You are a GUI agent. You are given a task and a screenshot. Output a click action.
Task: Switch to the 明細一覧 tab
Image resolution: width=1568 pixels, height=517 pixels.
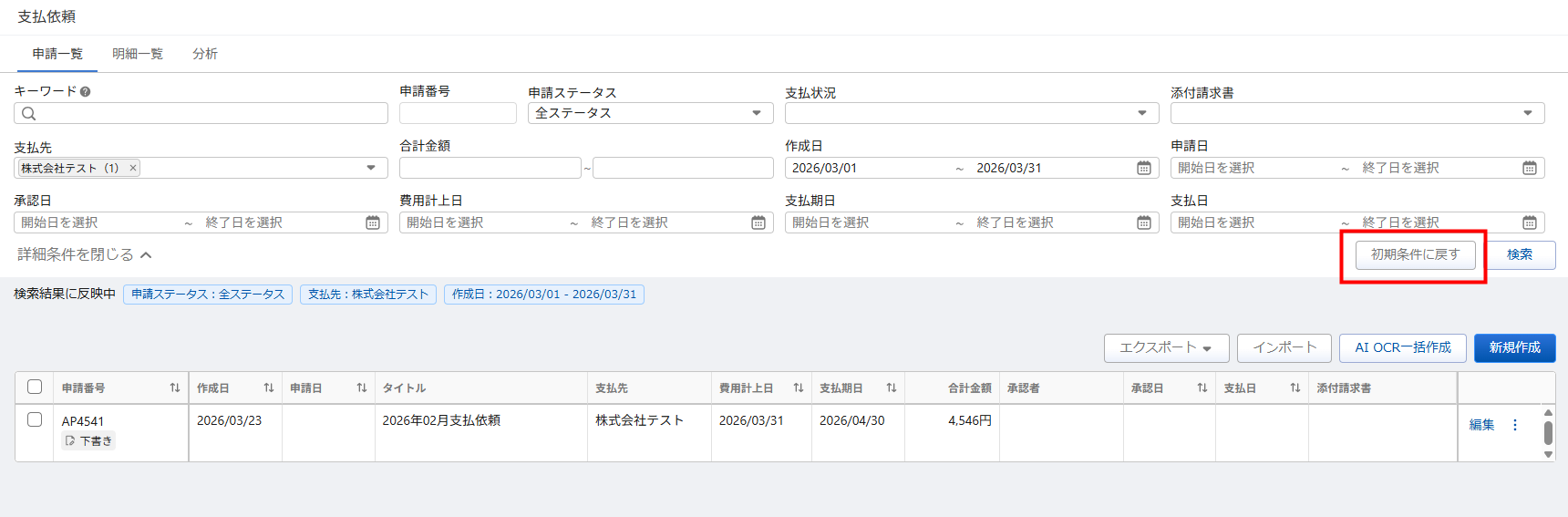[x=138, y=54]
